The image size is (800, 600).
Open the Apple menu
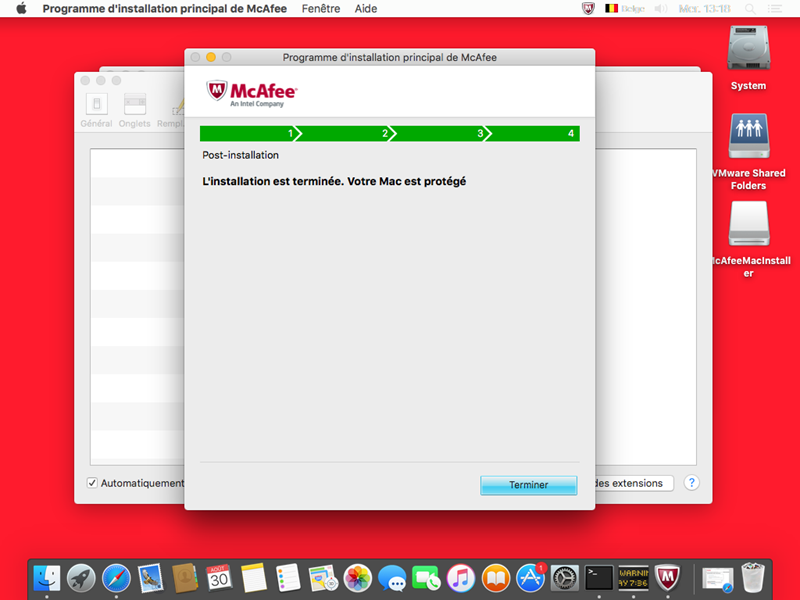pos(21,9)
